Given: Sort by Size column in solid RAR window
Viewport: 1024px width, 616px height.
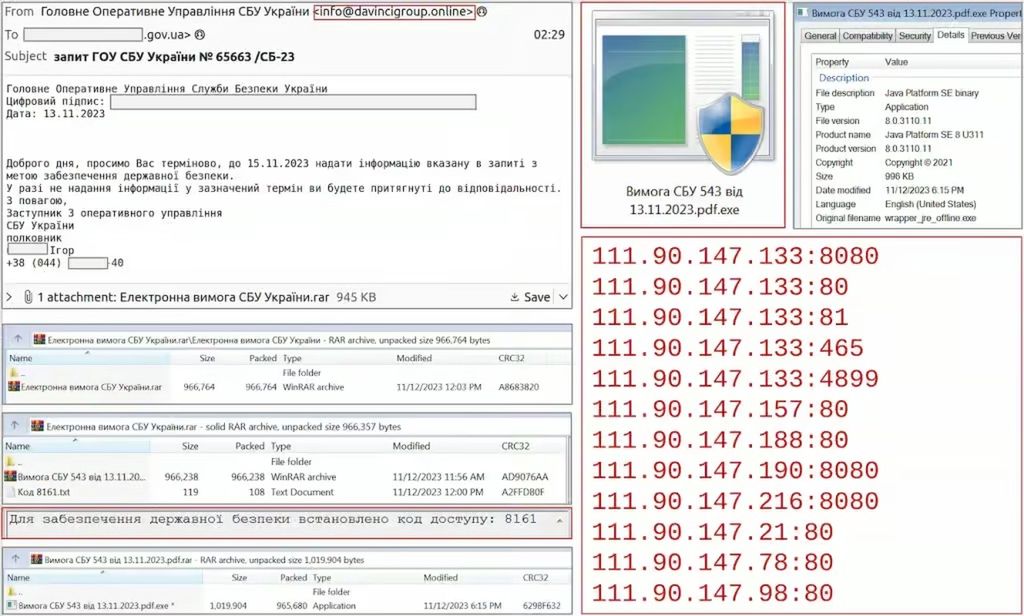Looking at the screenshot, I should point(190,446).
